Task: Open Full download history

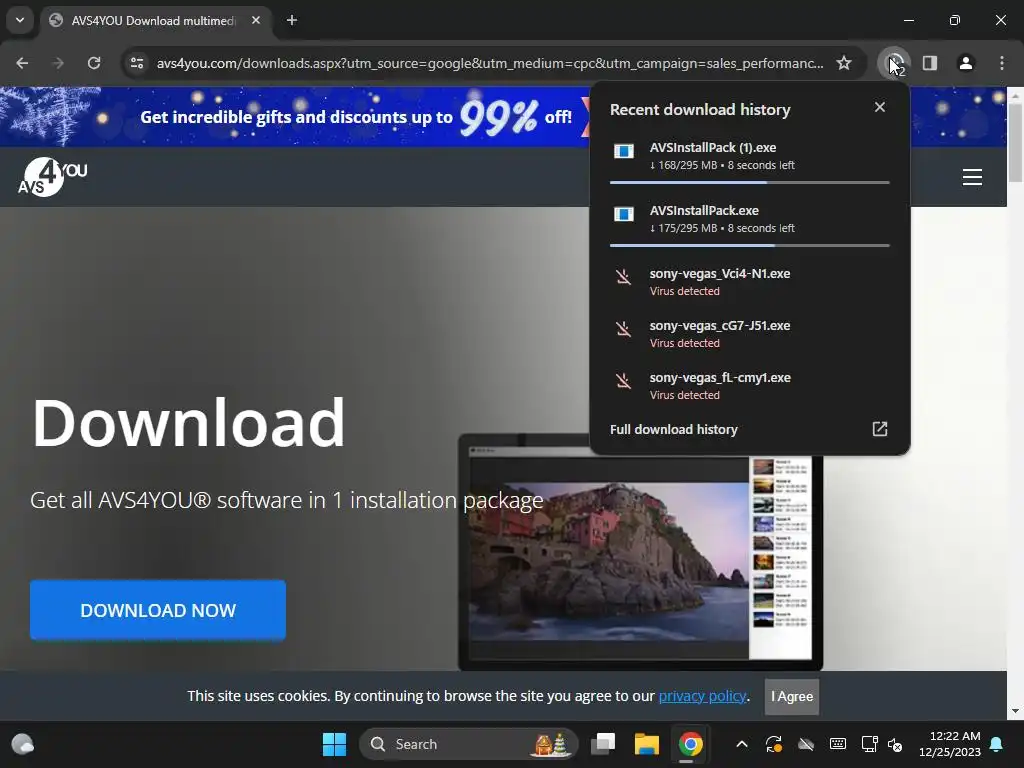Action: [x=673, y=429]
